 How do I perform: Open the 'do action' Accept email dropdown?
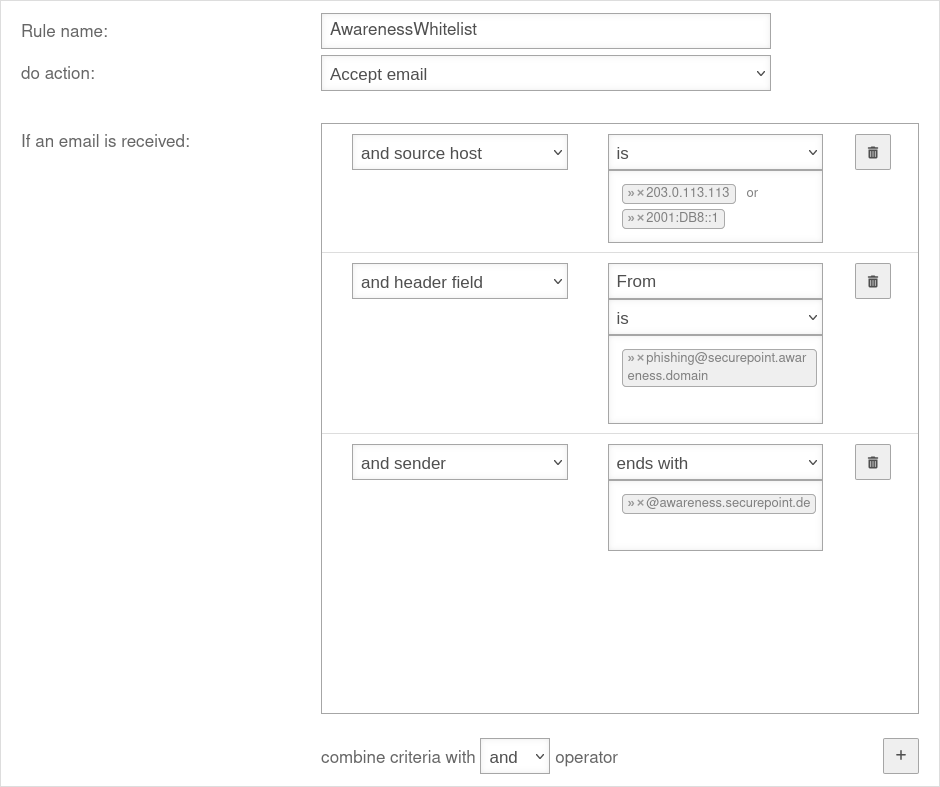pos(545,73)
